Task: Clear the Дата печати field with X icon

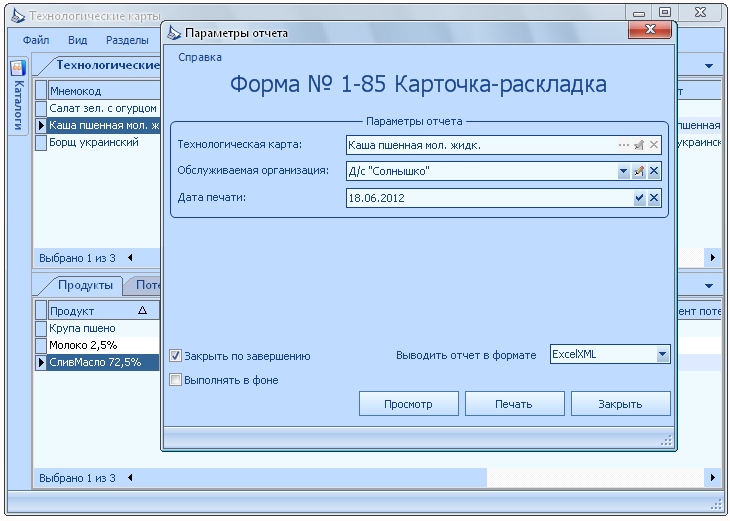Action: tap(654, 198)
